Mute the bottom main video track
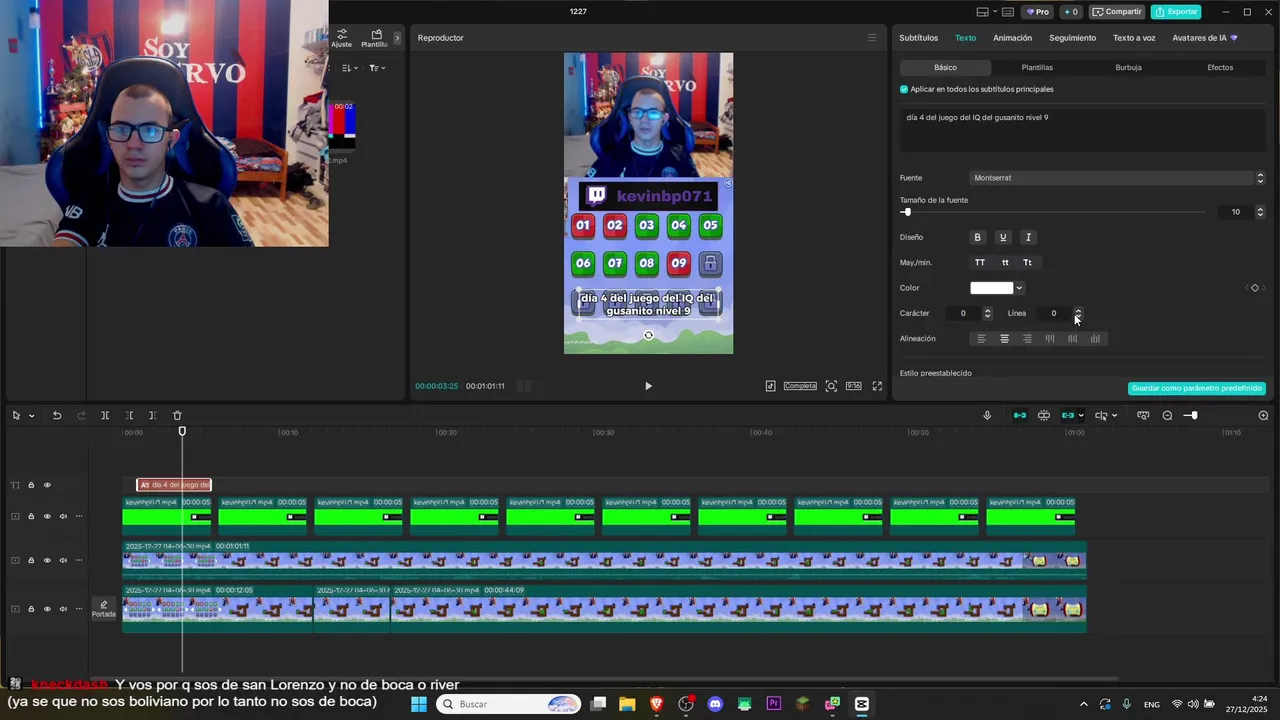 [63, 609]
